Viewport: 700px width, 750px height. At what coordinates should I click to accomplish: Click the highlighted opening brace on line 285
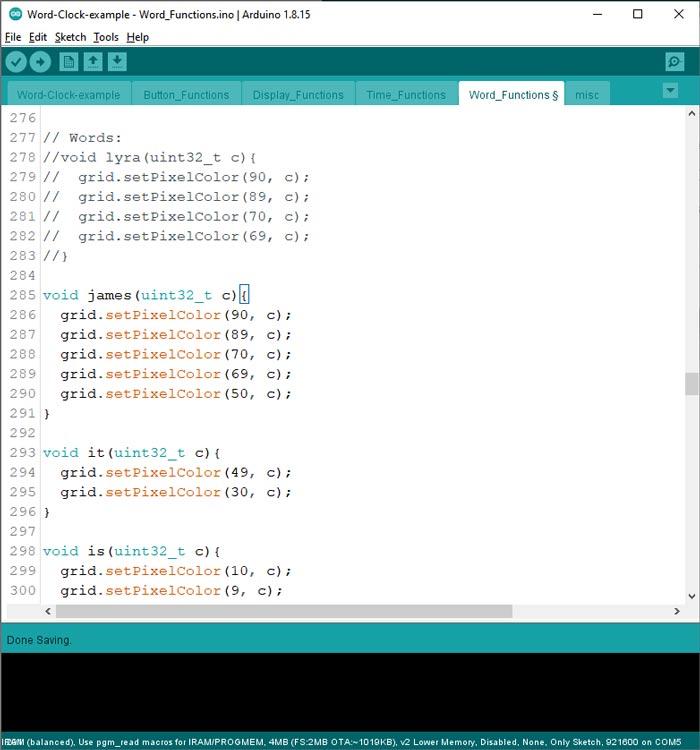coord(244,295)
